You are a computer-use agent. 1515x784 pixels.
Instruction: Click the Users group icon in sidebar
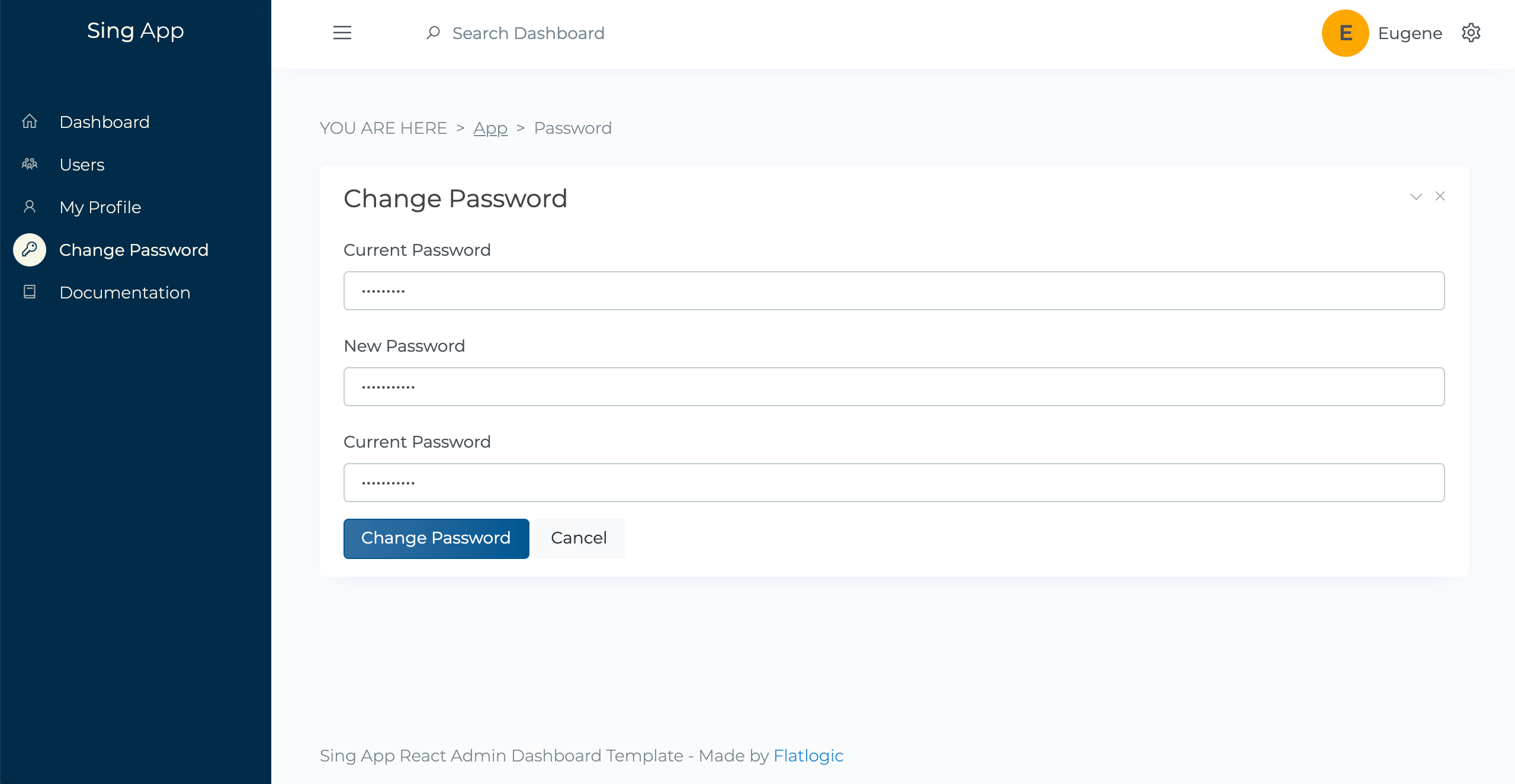(30, 164)
